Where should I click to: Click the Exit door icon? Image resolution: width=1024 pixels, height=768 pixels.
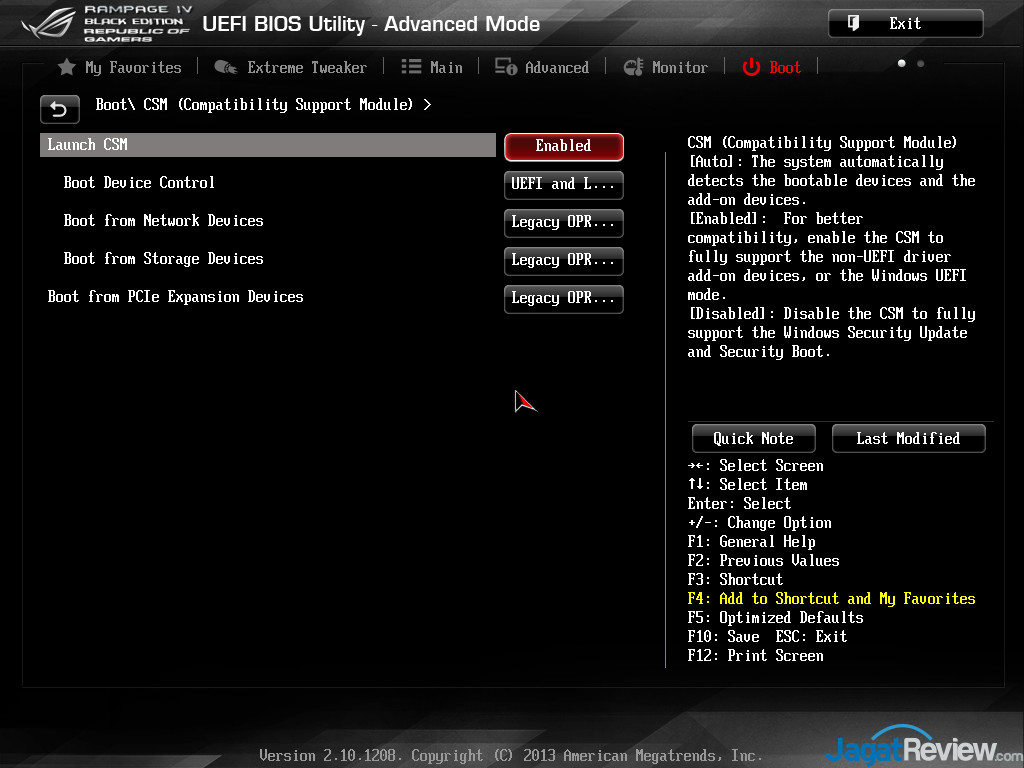point(853,24)
